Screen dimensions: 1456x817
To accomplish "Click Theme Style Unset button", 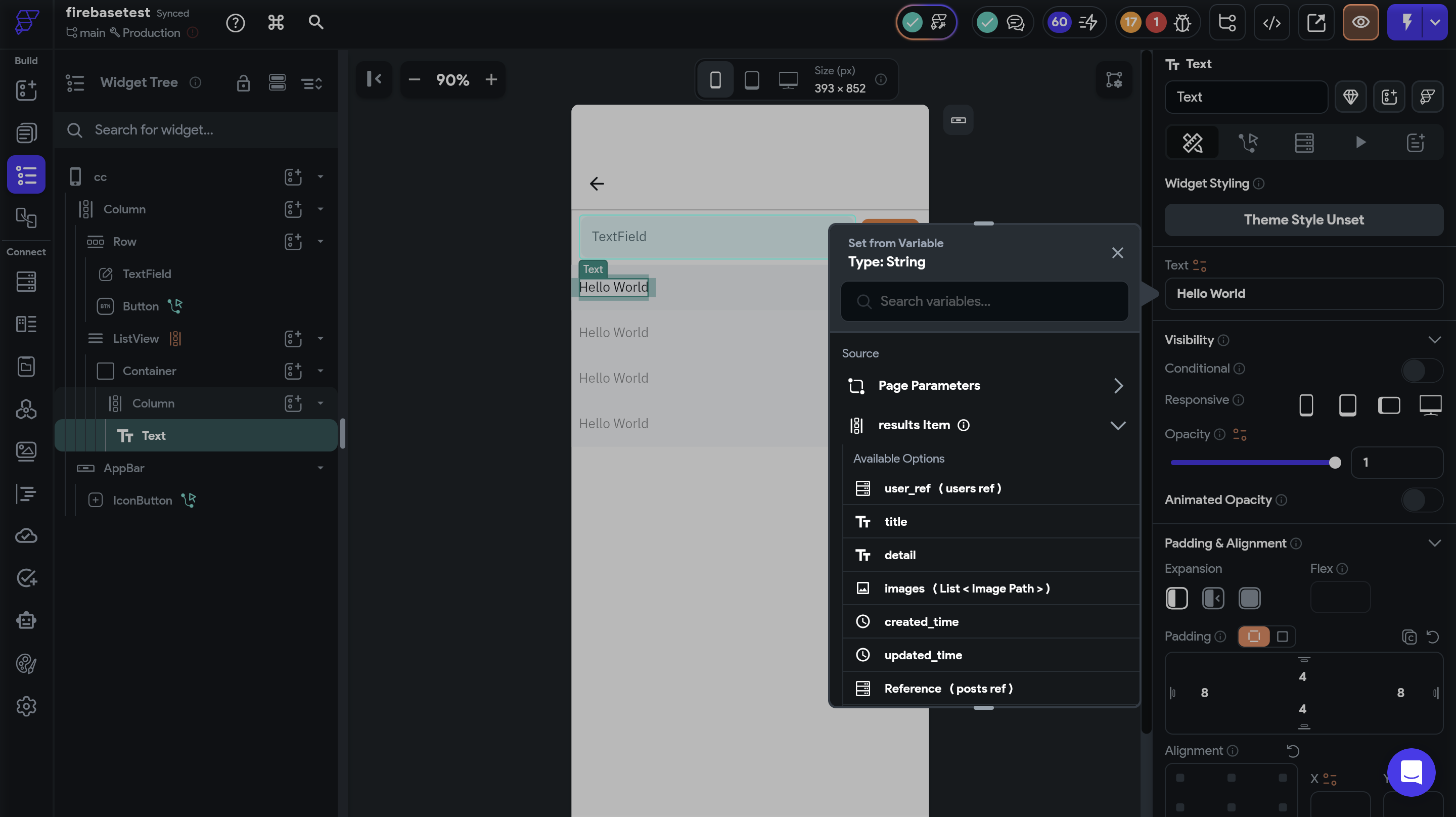I will click(1303, 220).
